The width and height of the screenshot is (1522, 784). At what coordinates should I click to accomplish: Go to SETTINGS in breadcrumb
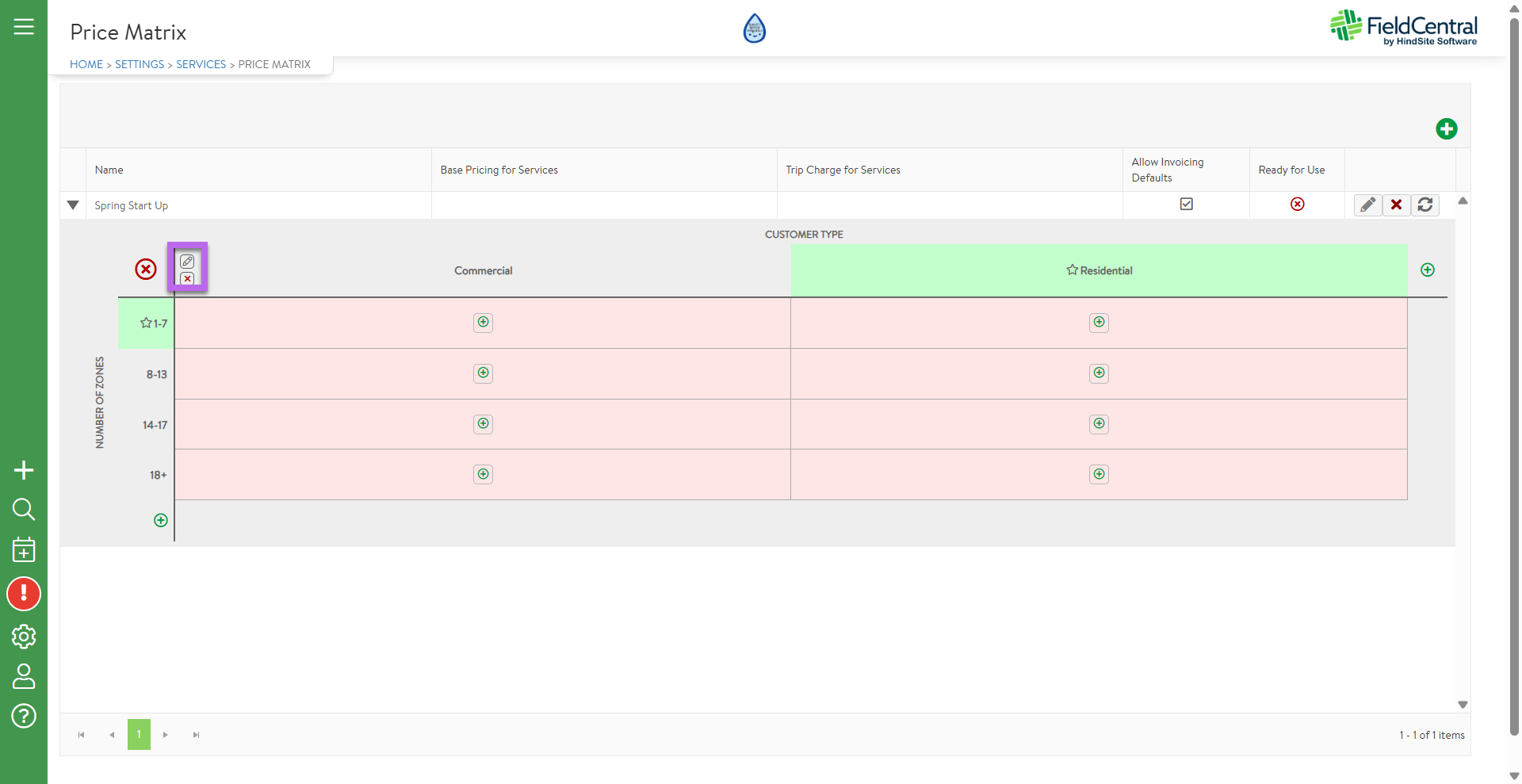tap(140, 64)
